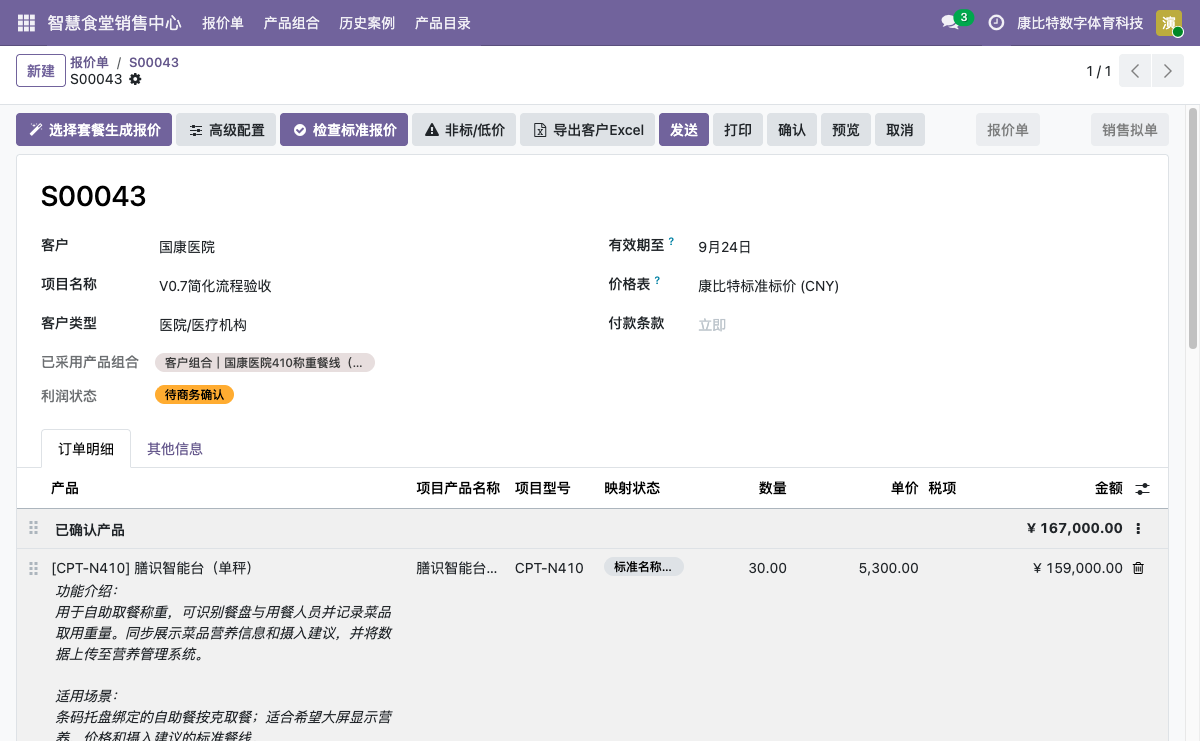The height and width of the screenshot is (741, 1200).
Task: Click the 客户组合 tag in 已采用产品组合
Action: coord(265,363)
